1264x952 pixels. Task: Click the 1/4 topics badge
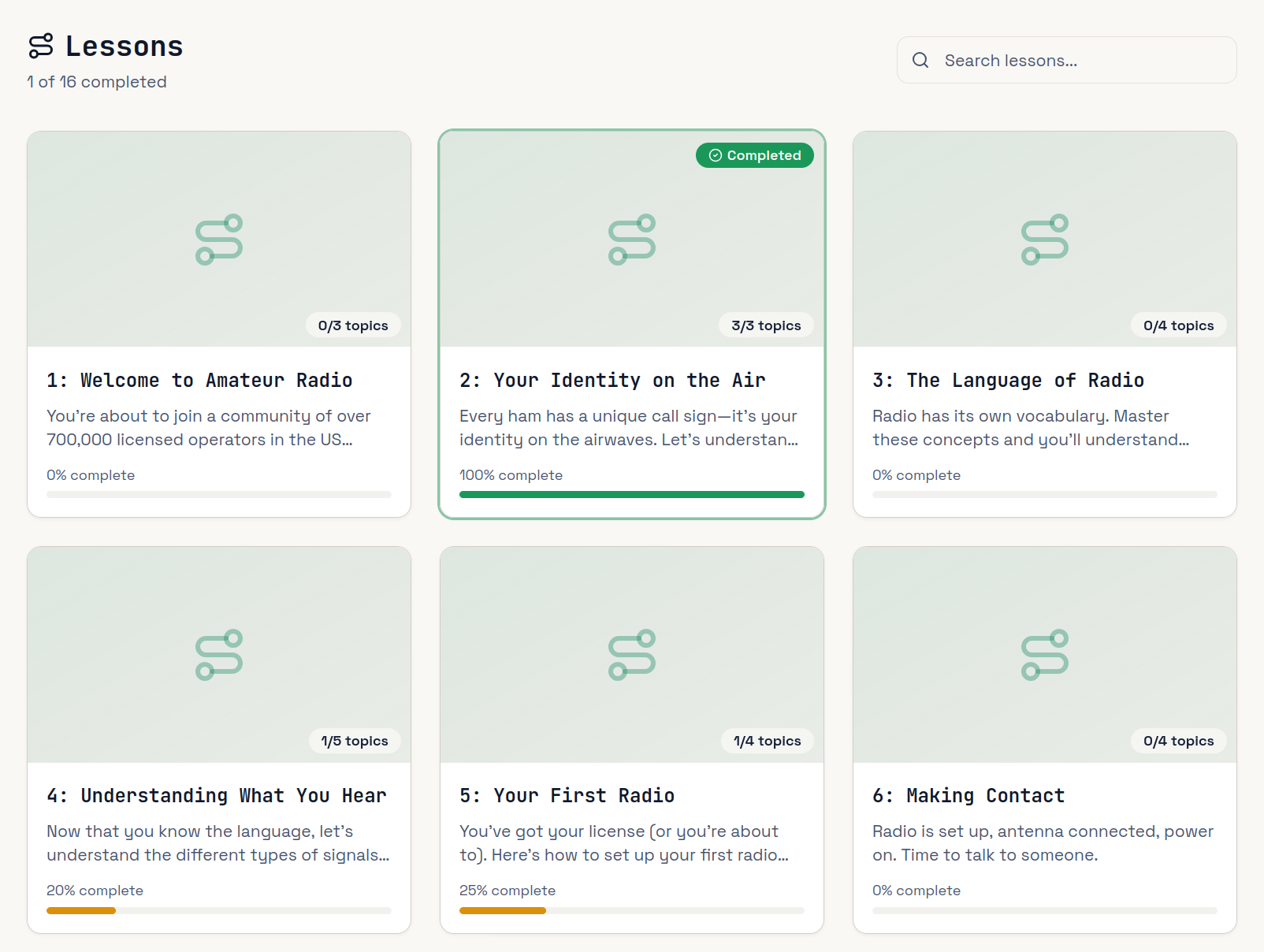pos(767,741)
